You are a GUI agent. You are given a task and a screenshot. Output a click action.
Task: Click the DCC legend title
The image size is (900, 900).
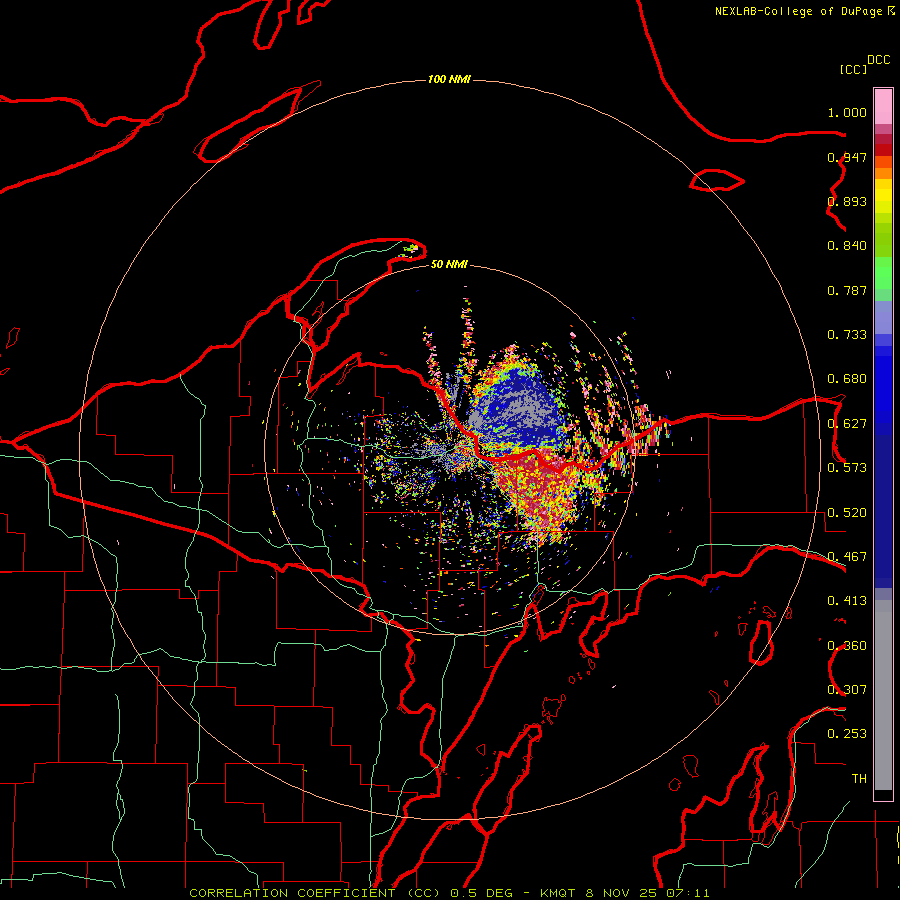878,60
